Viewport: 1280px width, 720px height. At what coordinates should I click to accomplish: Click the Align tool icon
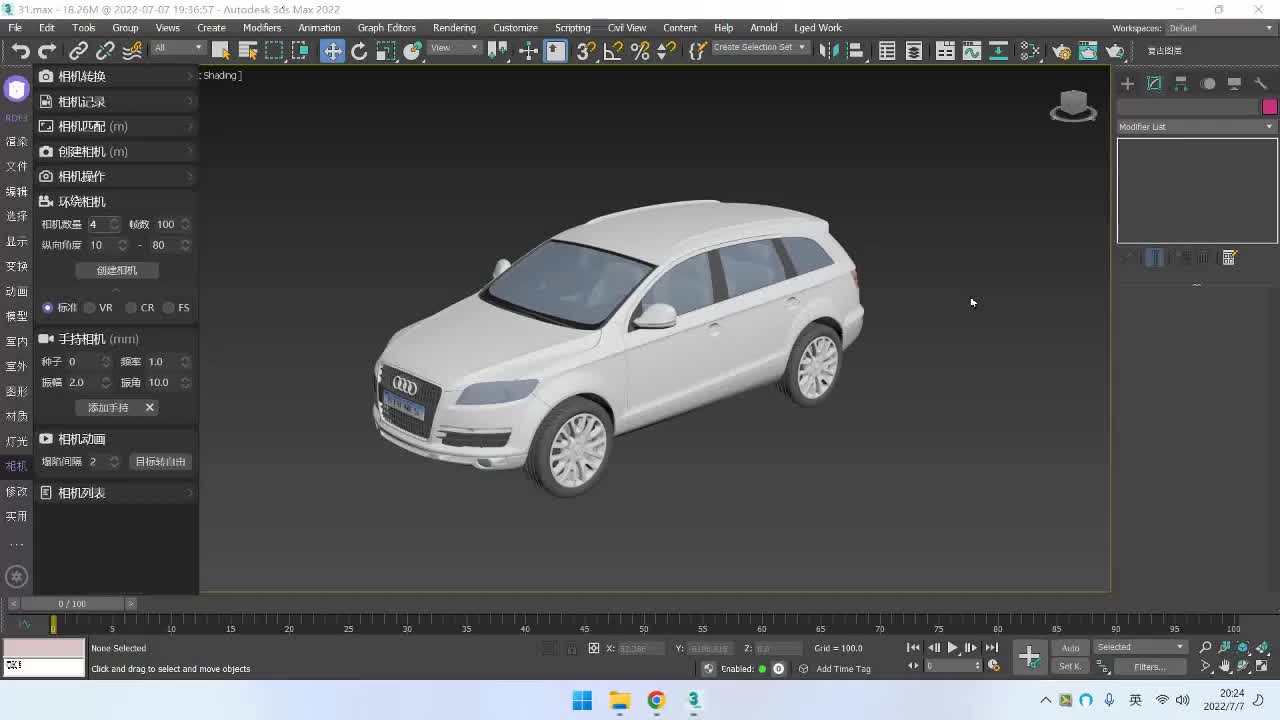pyautogui.click(x=855, y=51)
